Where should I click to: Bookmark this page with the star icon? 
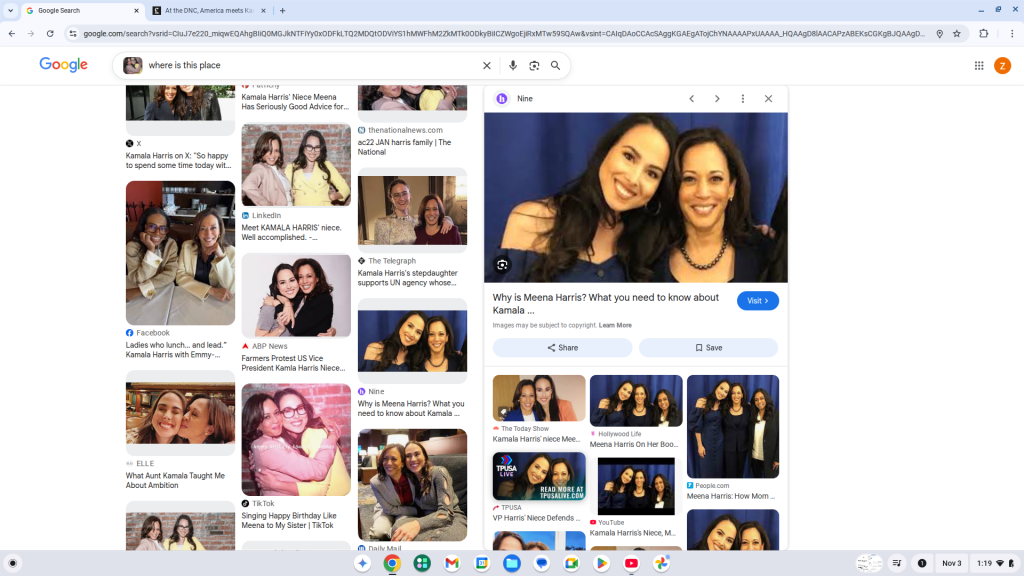click(x=957, y=33)
